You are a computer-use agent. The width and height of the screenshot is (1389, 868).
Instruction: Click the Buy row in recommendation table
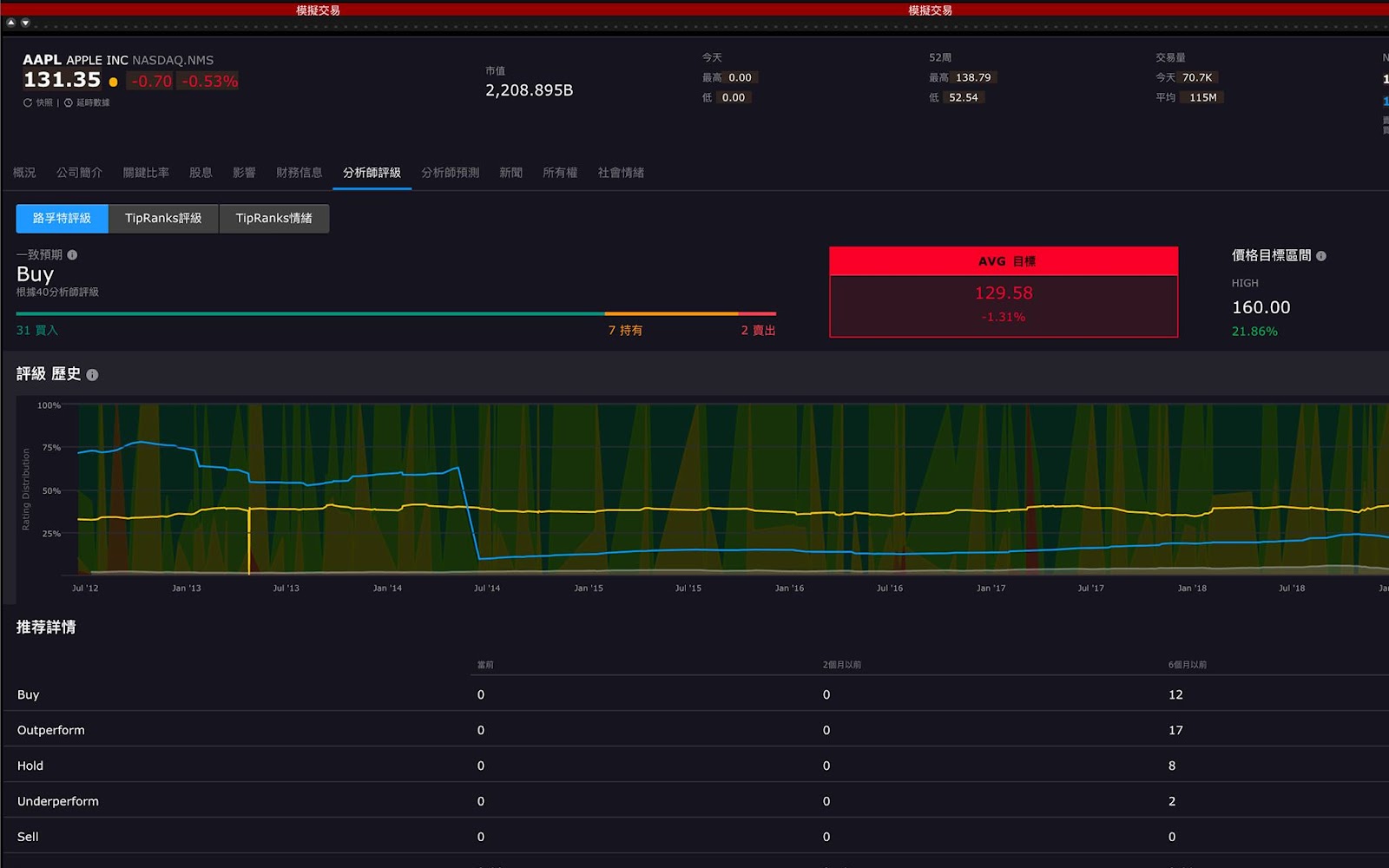tap(694, 694)
